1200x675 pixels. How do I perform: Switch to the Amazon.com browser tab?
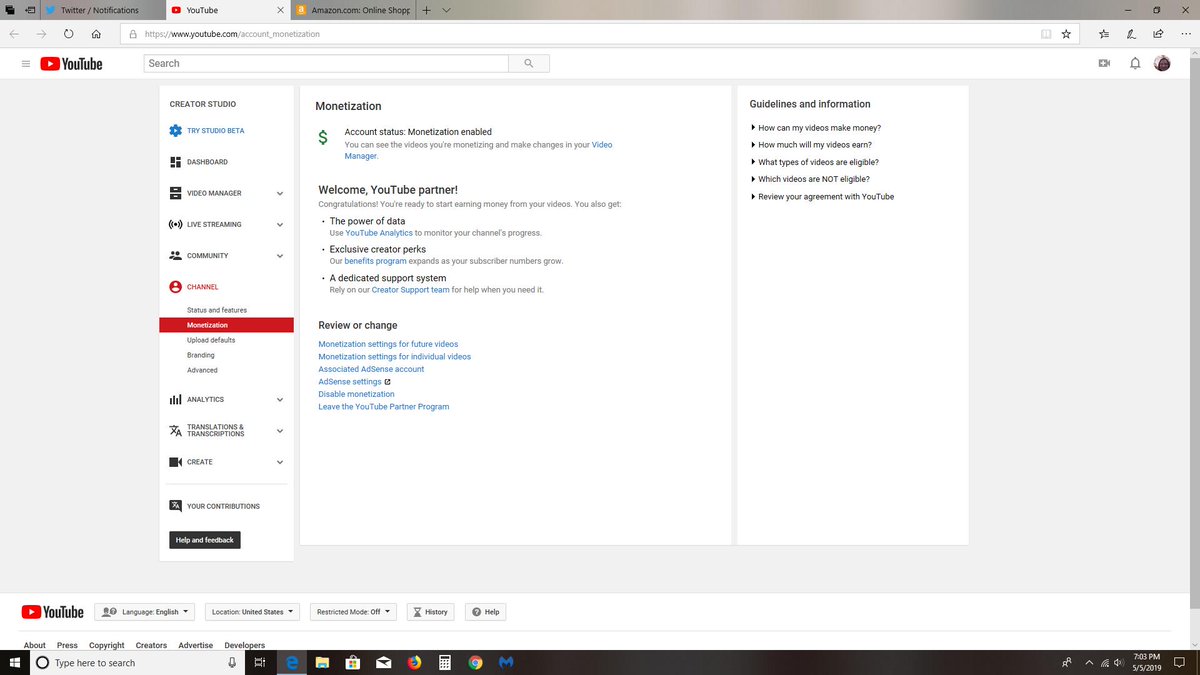coord(352,10)
